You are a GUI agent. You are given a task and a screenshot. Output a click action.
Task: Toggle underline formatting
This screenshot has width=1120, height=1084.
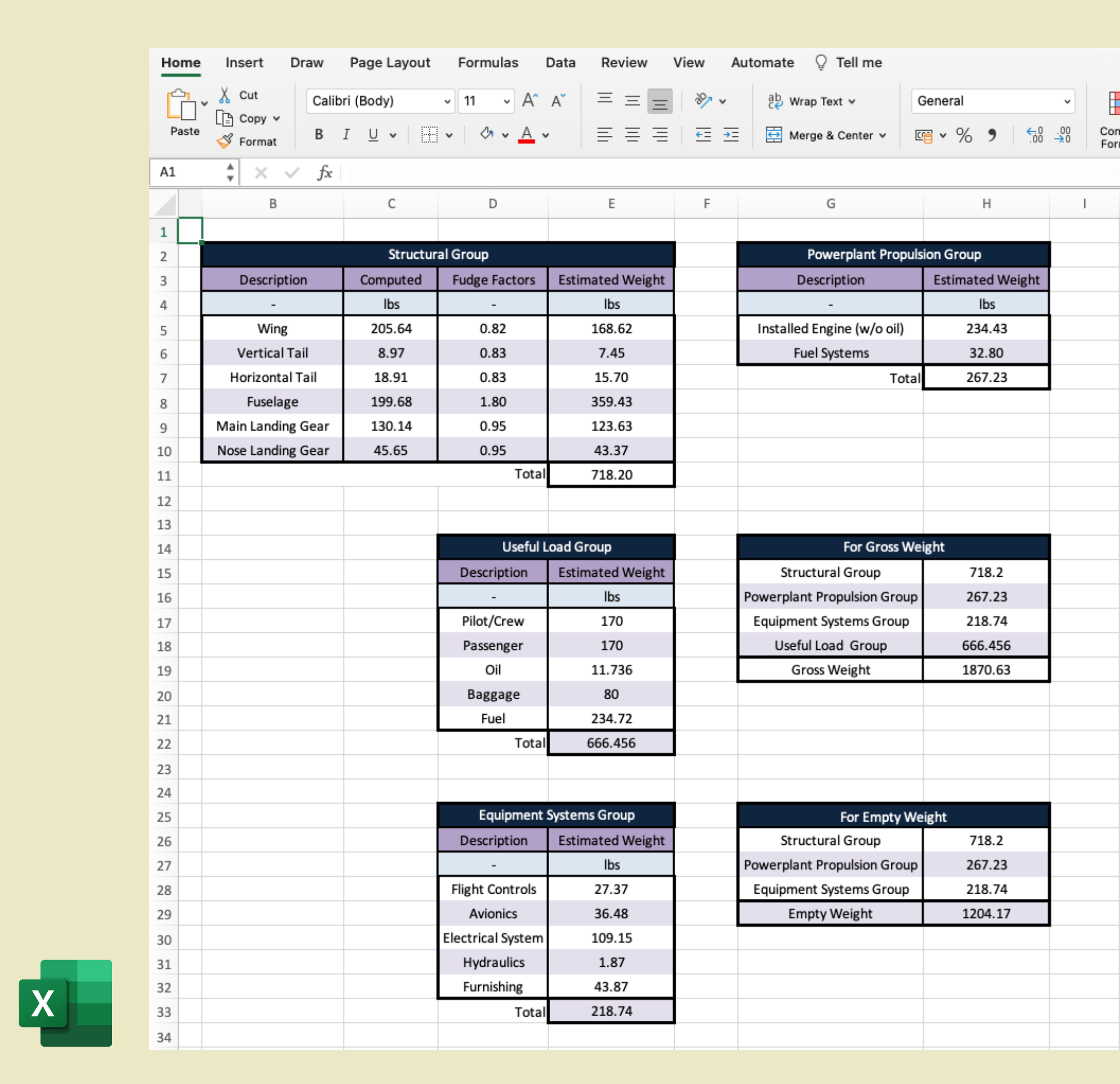(x=373, y=134)
